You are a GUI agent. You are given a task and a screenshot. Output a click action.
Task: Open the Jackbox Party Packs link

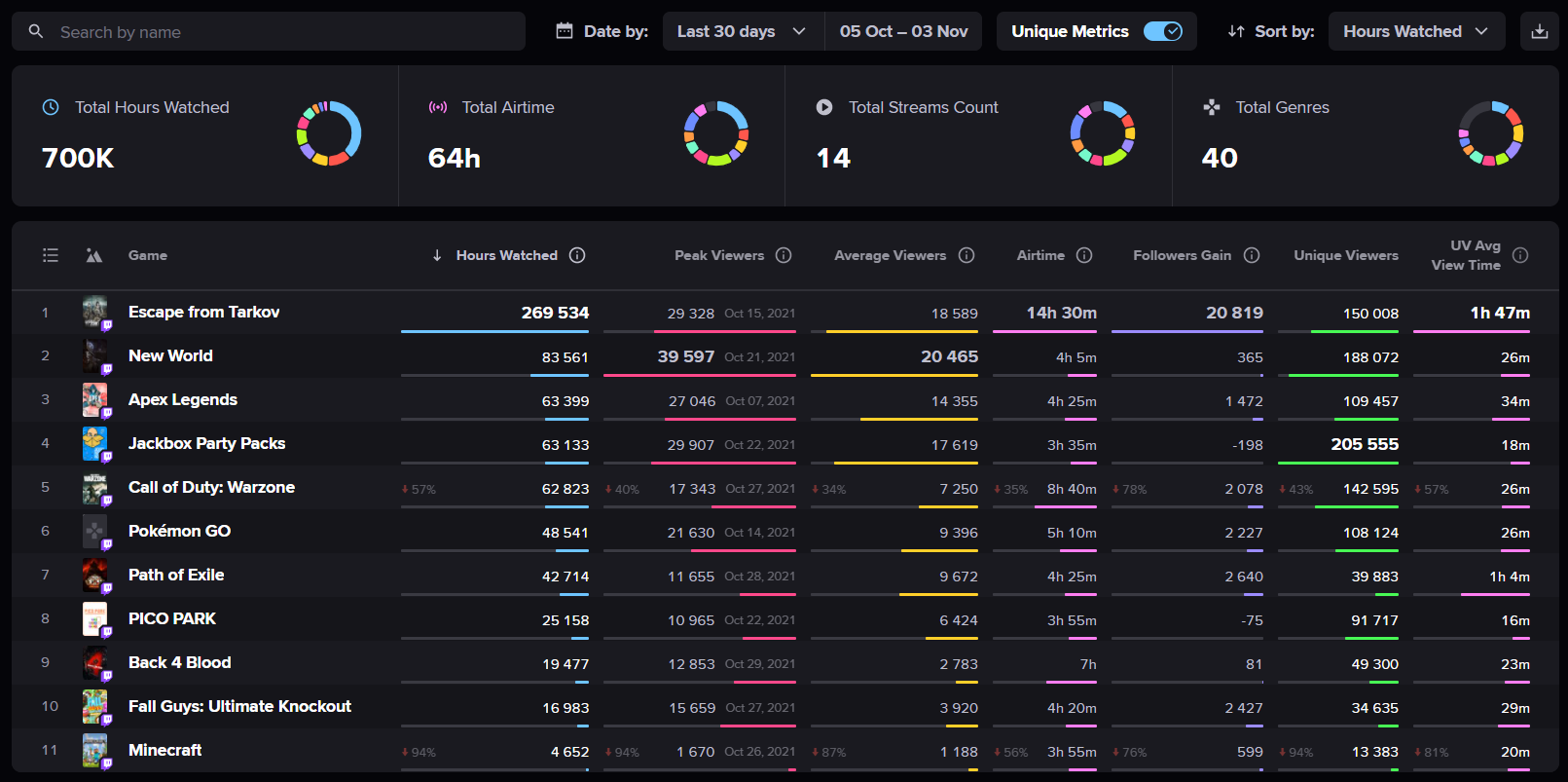[206, 443]
